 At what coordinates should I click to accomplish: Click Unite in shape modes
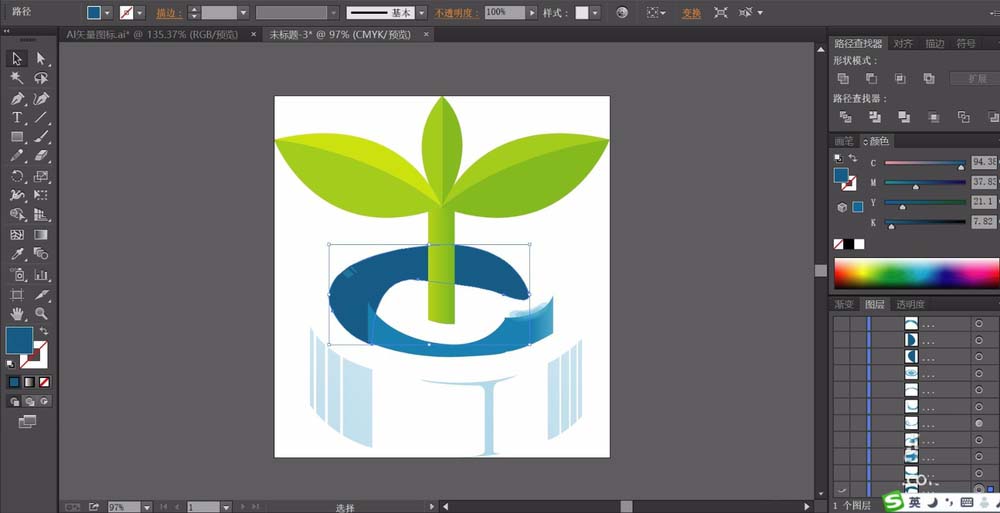[x=843, y=78]
